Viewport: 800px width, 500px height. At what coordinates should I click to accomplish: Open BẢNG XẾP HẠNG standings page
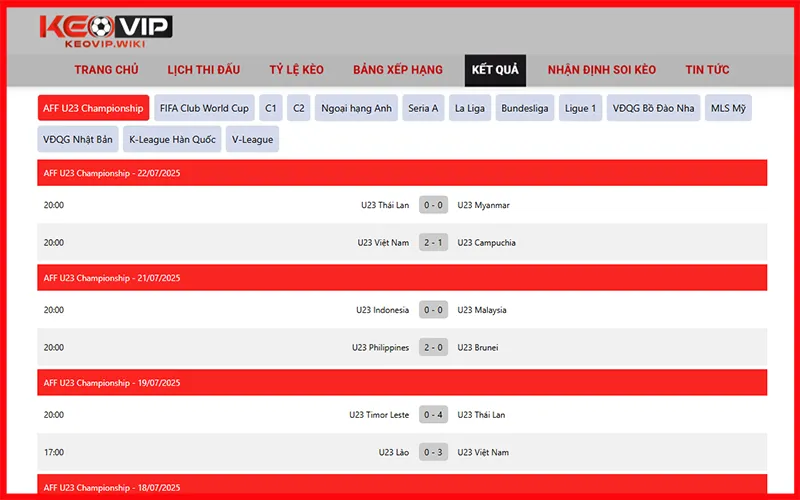pyautogui.click(x=399, y=70)
